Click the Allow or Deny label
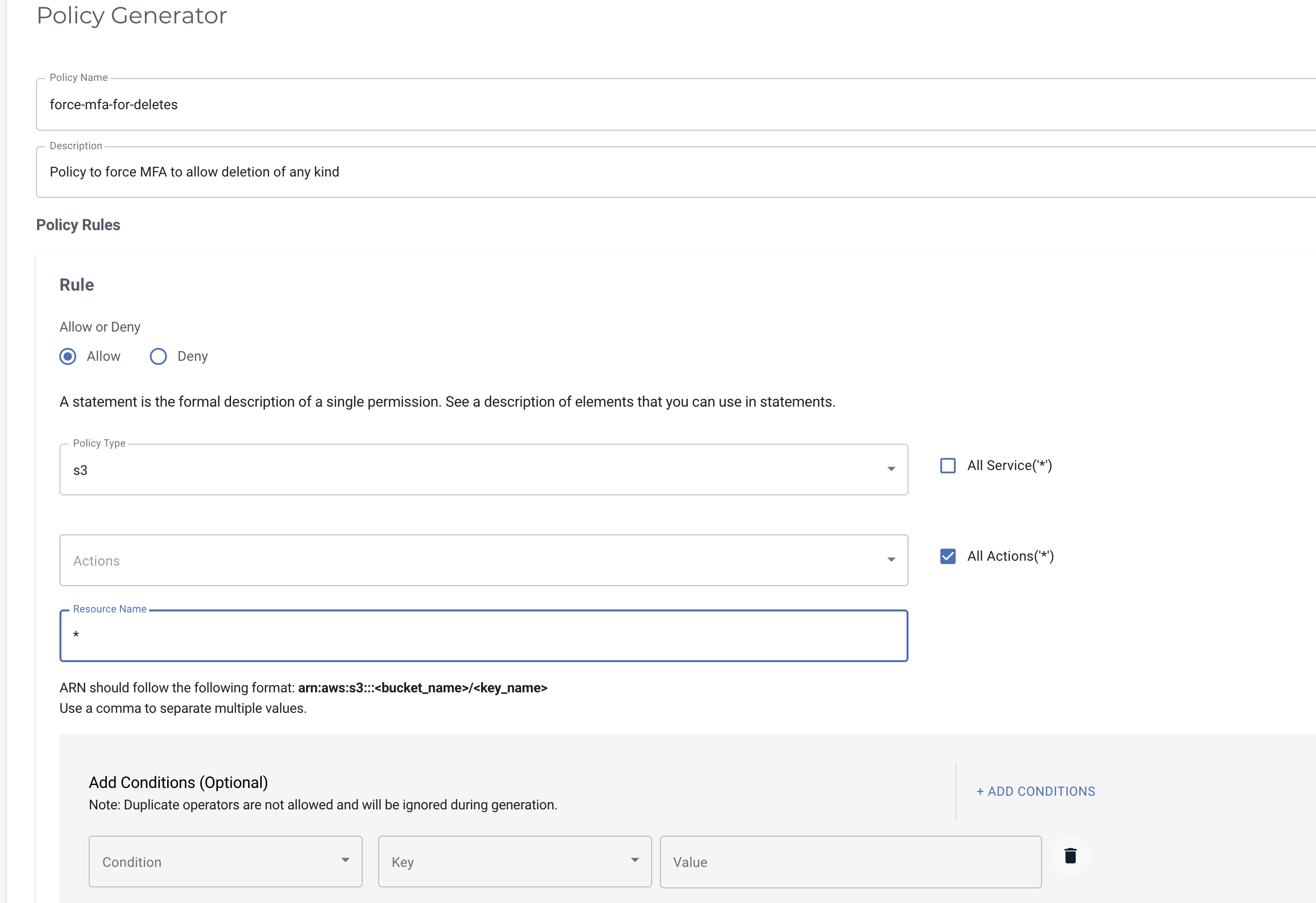The width and height of the screenshot is (1316, 903). (x=99, y=327)
